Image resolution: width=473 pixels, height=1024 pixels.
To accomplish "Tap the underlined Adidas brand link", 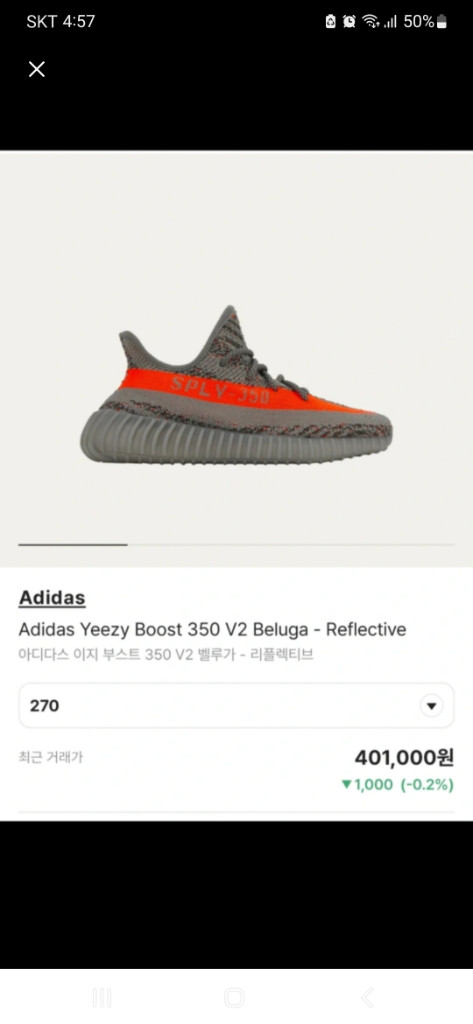I will pos(52,598).
